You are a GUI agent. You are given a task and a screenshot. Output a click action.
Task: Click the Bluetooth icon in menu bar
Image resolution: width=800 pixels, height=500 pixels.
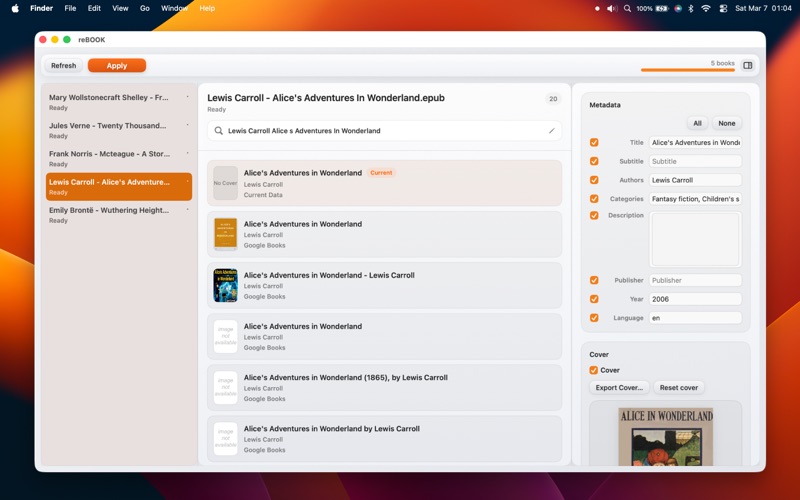[x=691, y=8]
